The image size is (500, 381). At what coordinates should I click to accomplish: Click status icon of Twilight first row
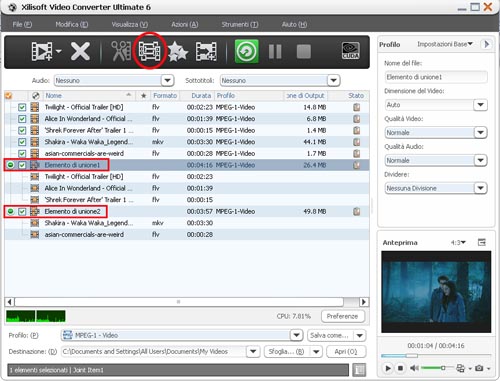point(356,107)
